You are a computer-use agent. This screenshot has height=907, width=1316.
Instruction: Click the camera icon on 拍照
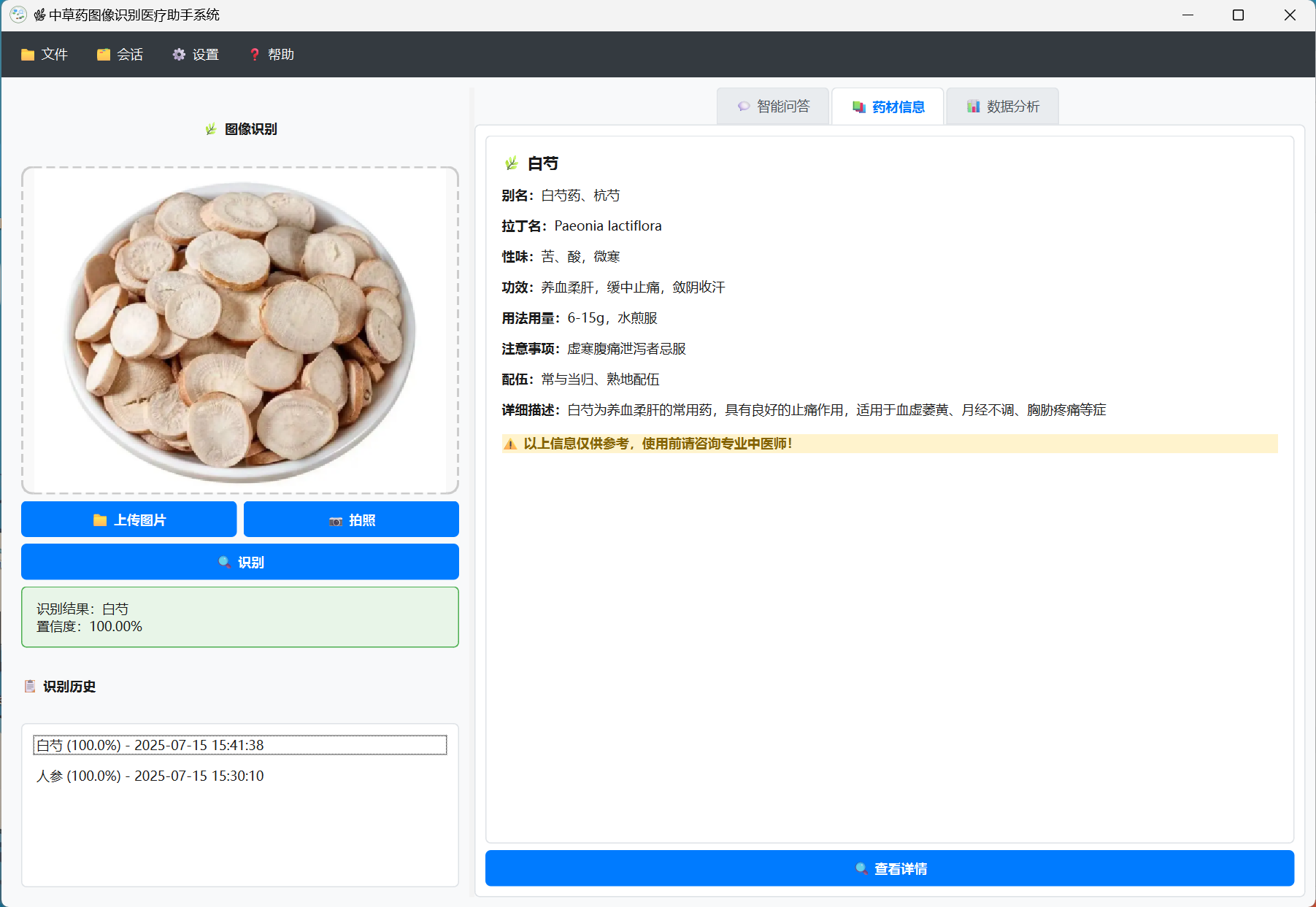pos(336,521)
